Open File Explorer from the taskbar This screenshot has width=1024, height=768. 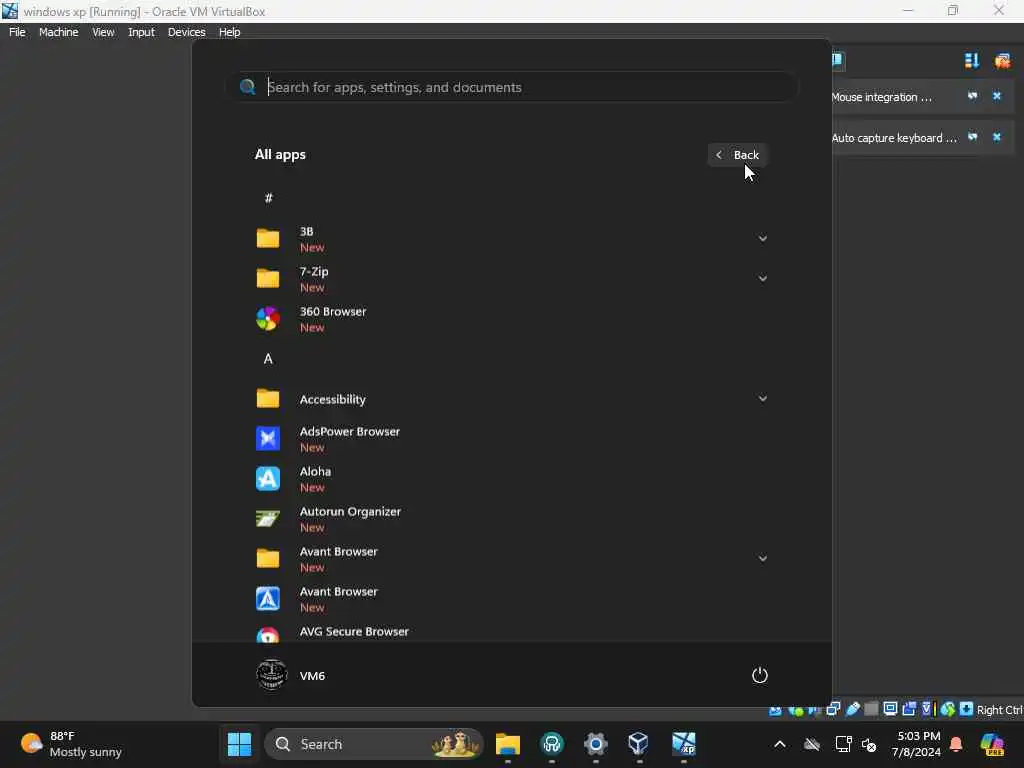click(x=507, y=744)
